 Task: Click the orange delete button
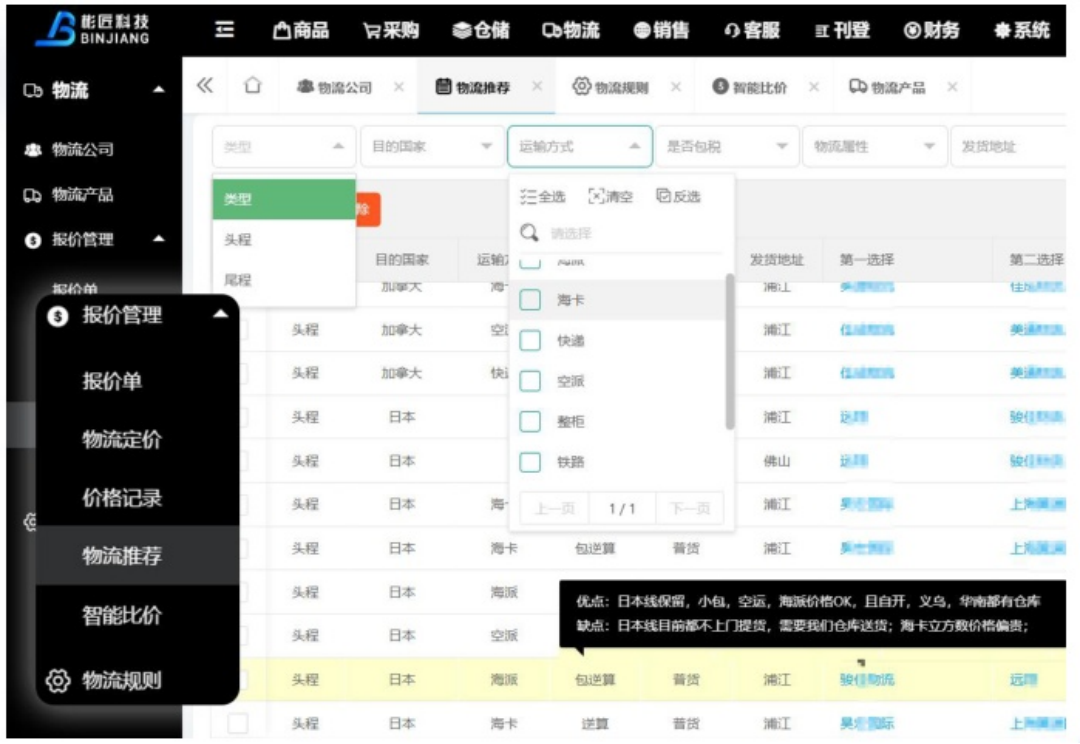pos(367,209)
